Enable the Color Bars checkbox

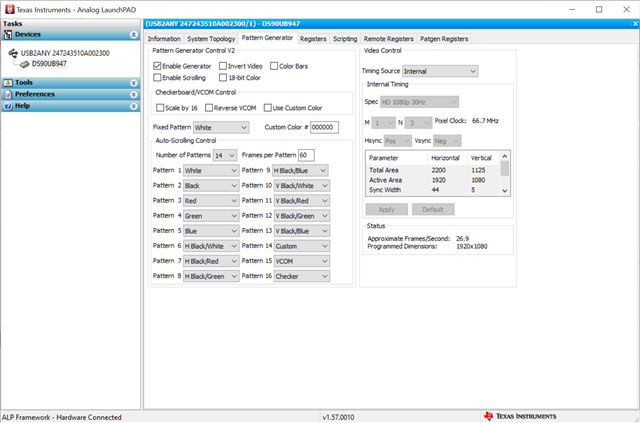tap(274, 66)
